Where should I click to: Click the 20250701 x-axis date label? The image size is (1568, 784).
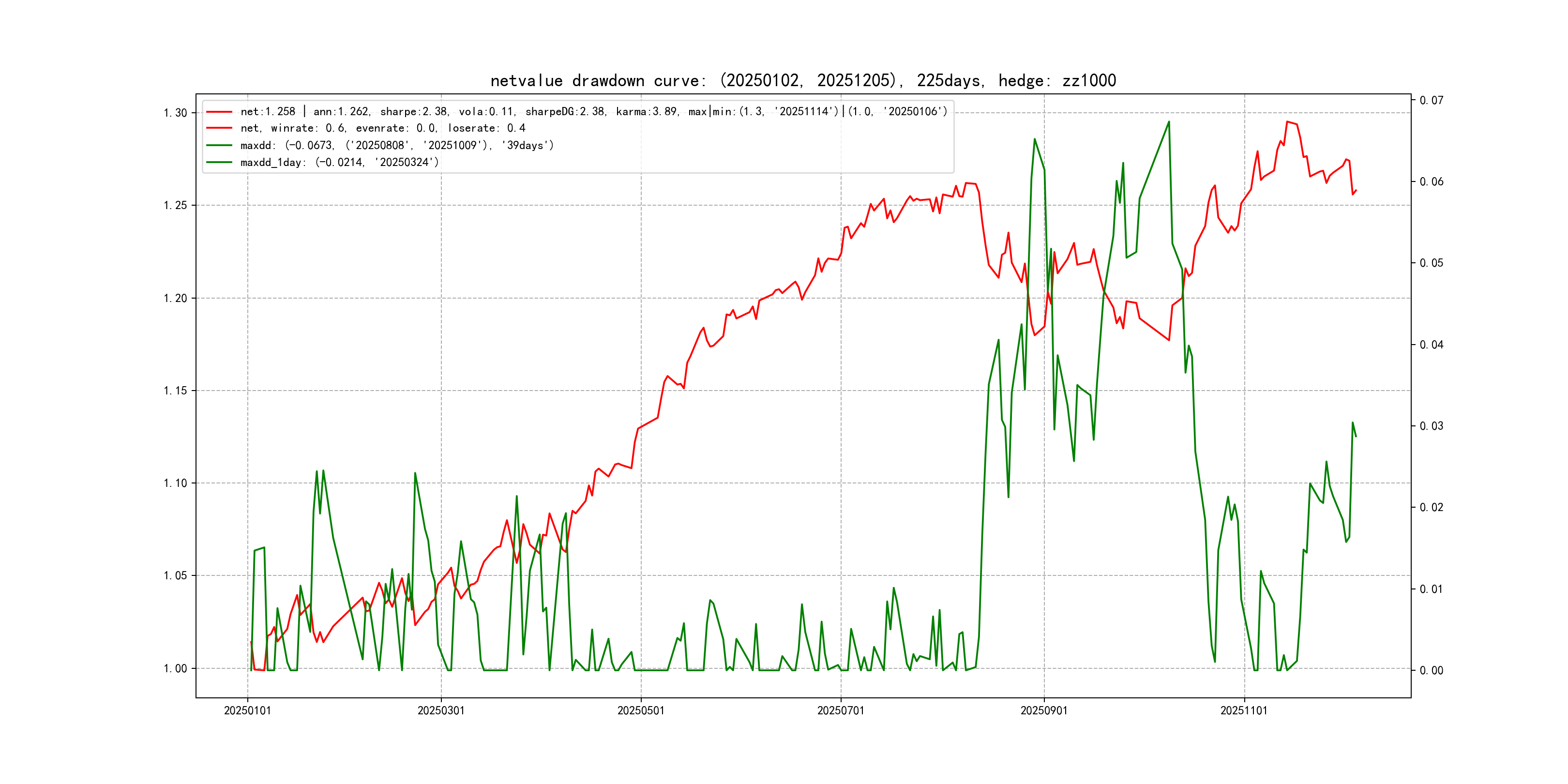(x=841, y=711)
